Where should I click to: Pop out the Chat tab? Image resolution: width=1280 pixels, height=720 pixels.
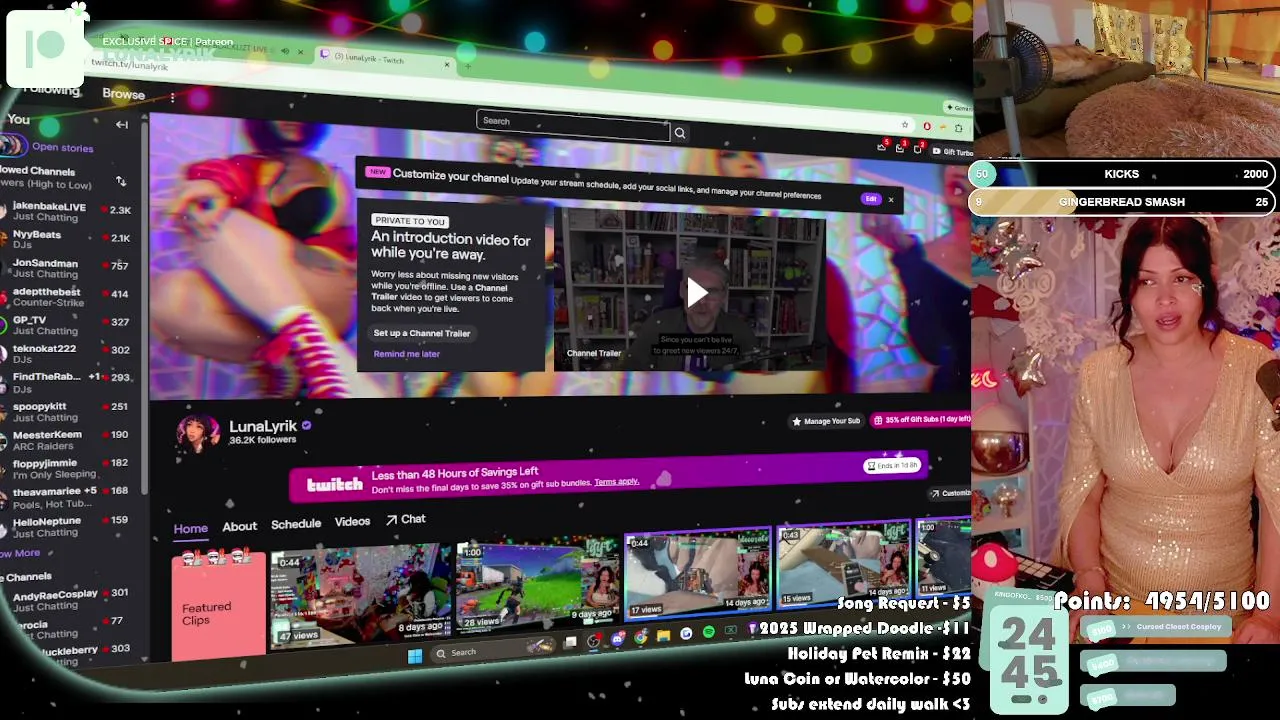click(406, 519)
